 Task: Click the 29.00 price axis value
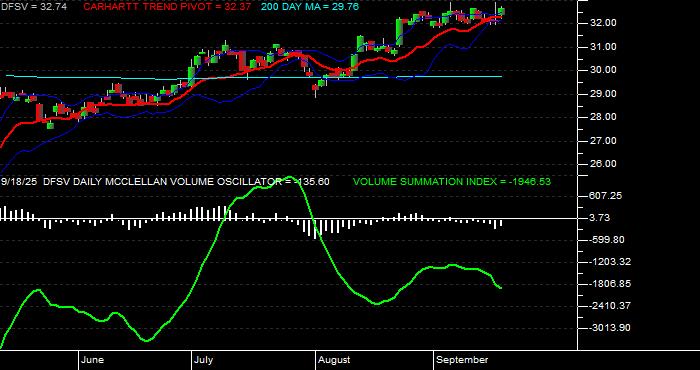pyautogui.click(x=604, y=94)
